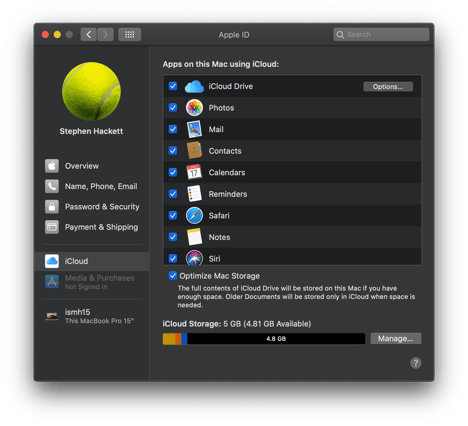The height and width of the screenshot is (426, 468).
Task: Show all preferences with grid icon
Action: 130,34
